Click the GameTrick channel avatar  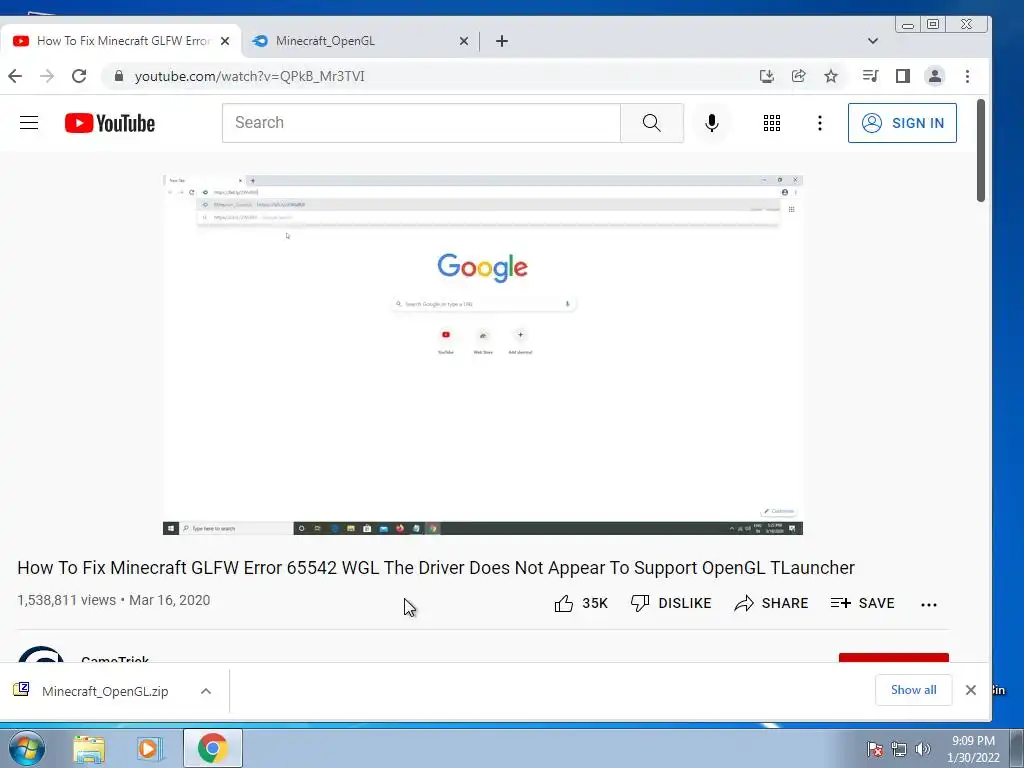[40, 654]
